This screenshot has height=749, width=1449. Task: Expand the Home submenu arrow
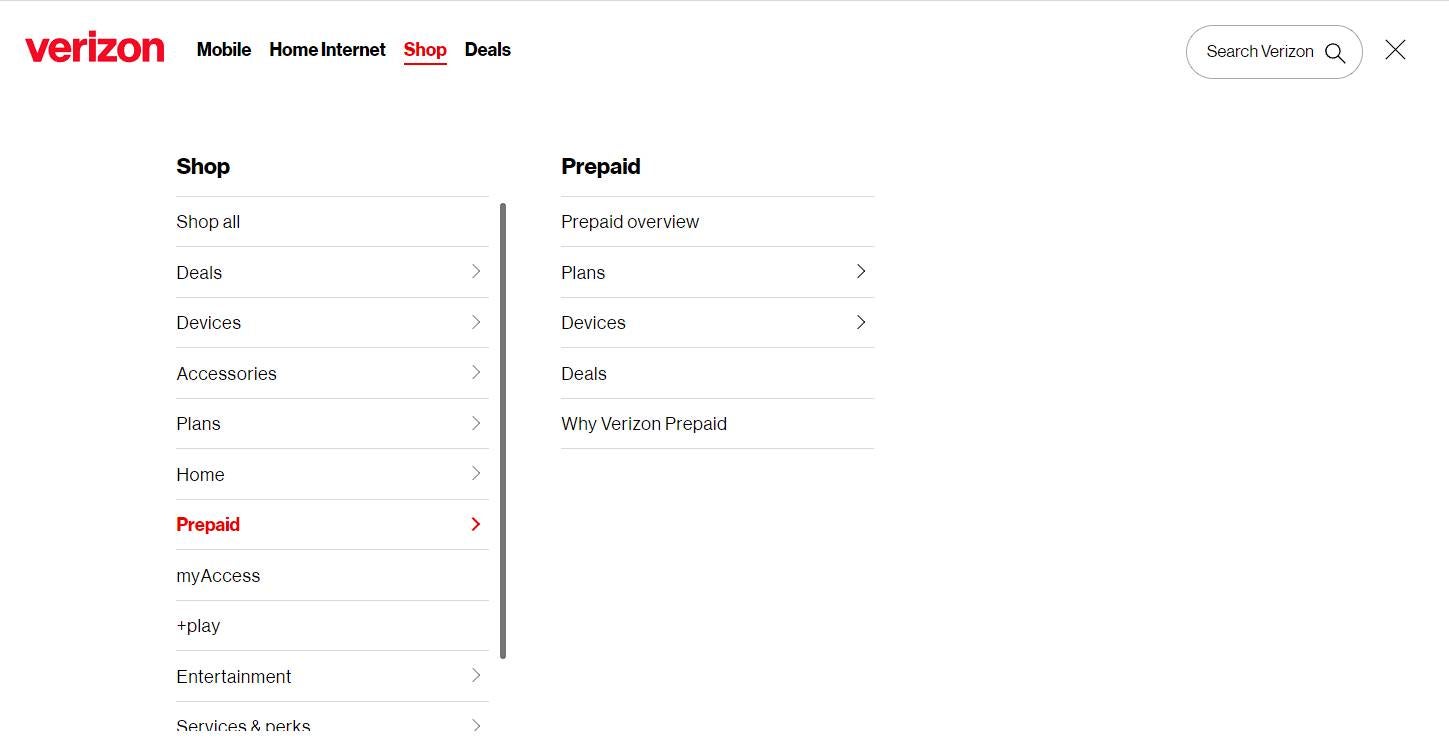tap(476, 474)
